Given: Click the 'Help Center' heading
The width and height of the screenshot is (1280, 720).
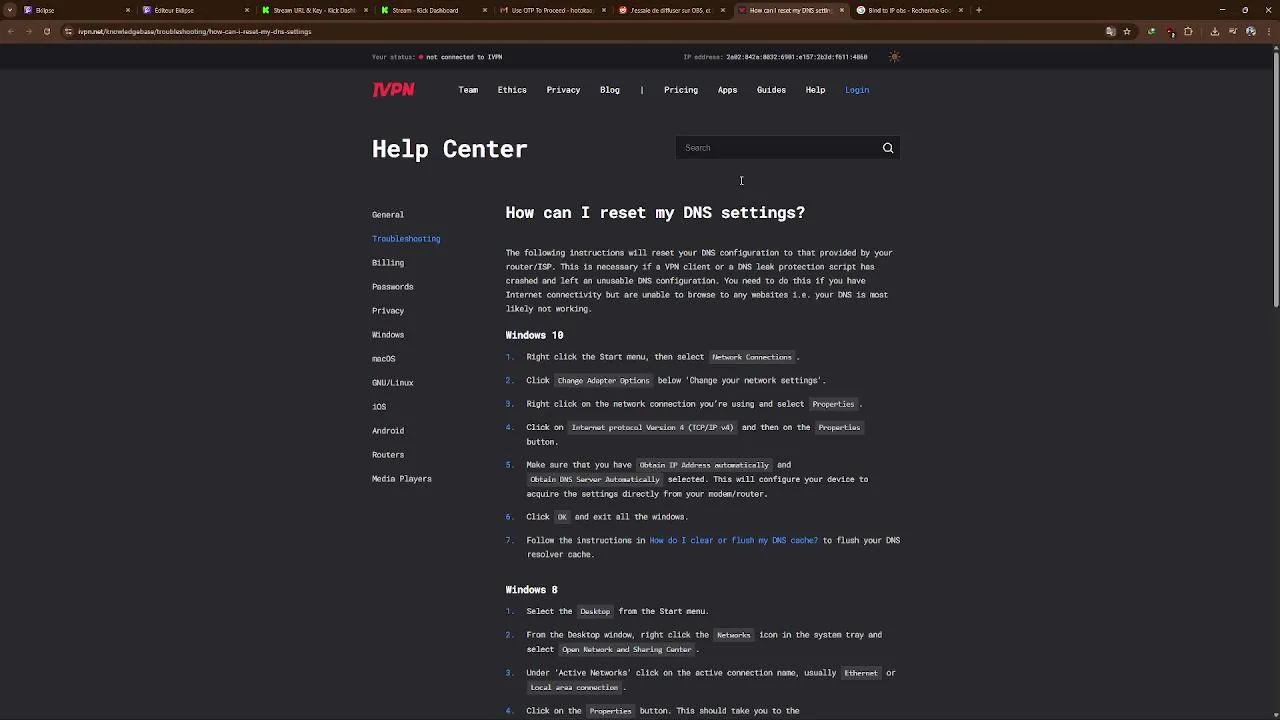Looking at the screenshot, I should (x=449, y=149).
